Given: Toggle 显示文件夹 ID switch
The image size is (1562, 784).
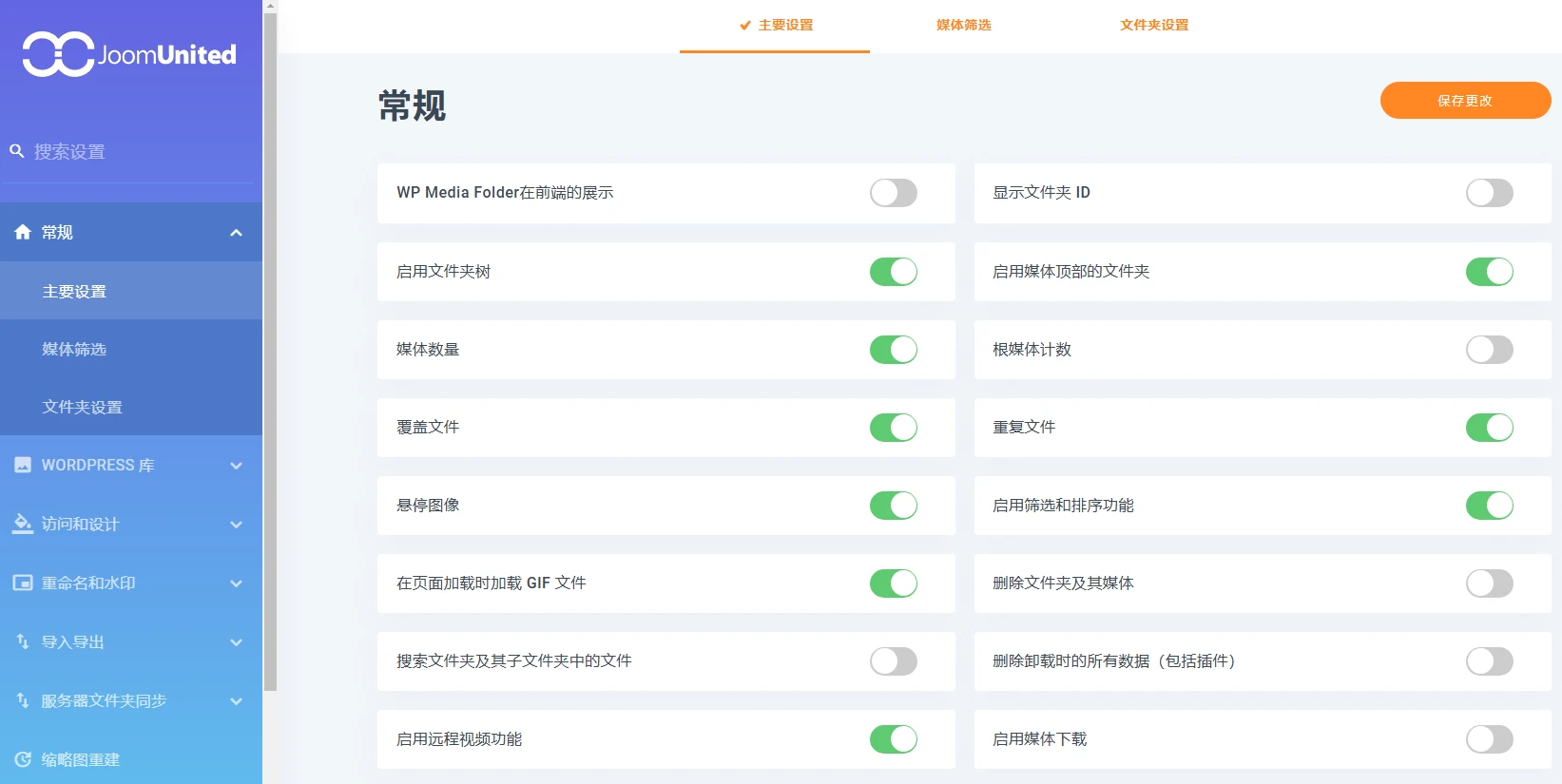Looking at the screenshot, I should click(x=1490, y=193).
